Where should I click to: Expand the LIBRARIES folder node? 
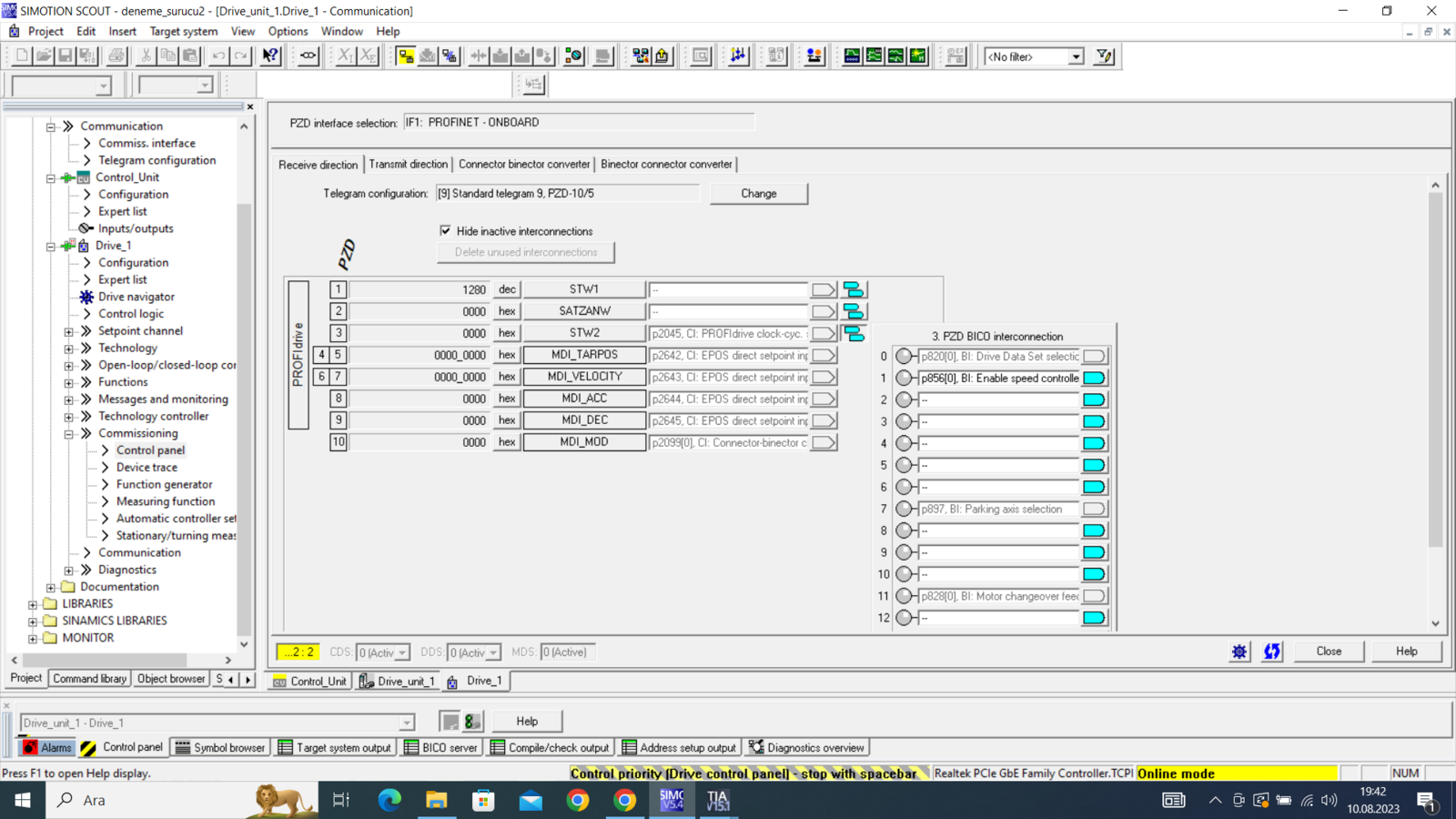(33, 604)
